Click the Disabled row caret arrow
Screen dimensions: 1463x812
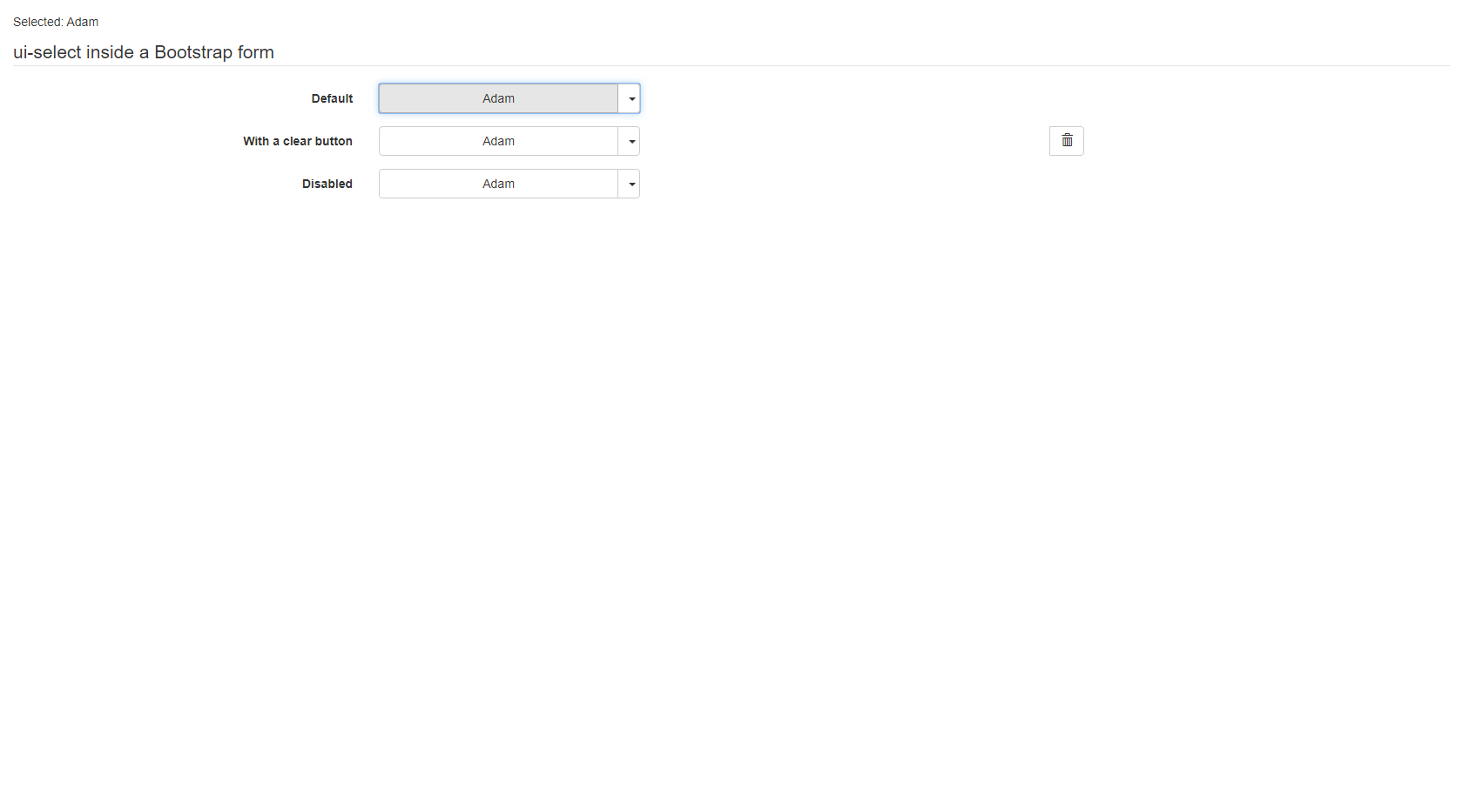[630, 184]
